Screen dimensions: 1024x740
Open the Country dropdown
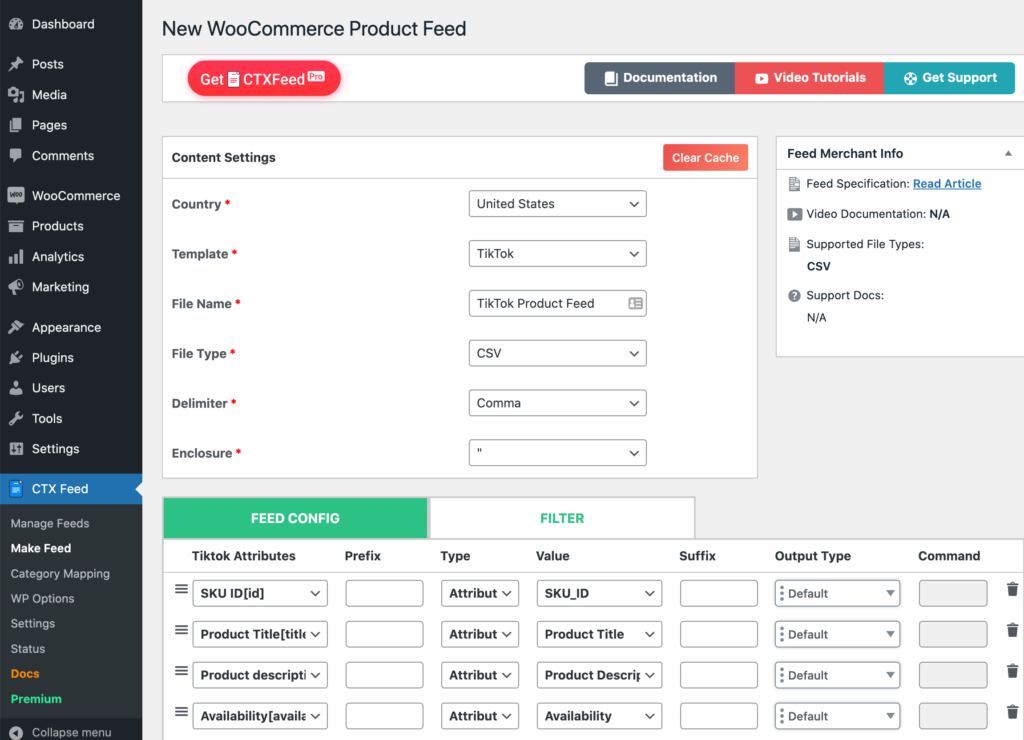coord(557,204)
